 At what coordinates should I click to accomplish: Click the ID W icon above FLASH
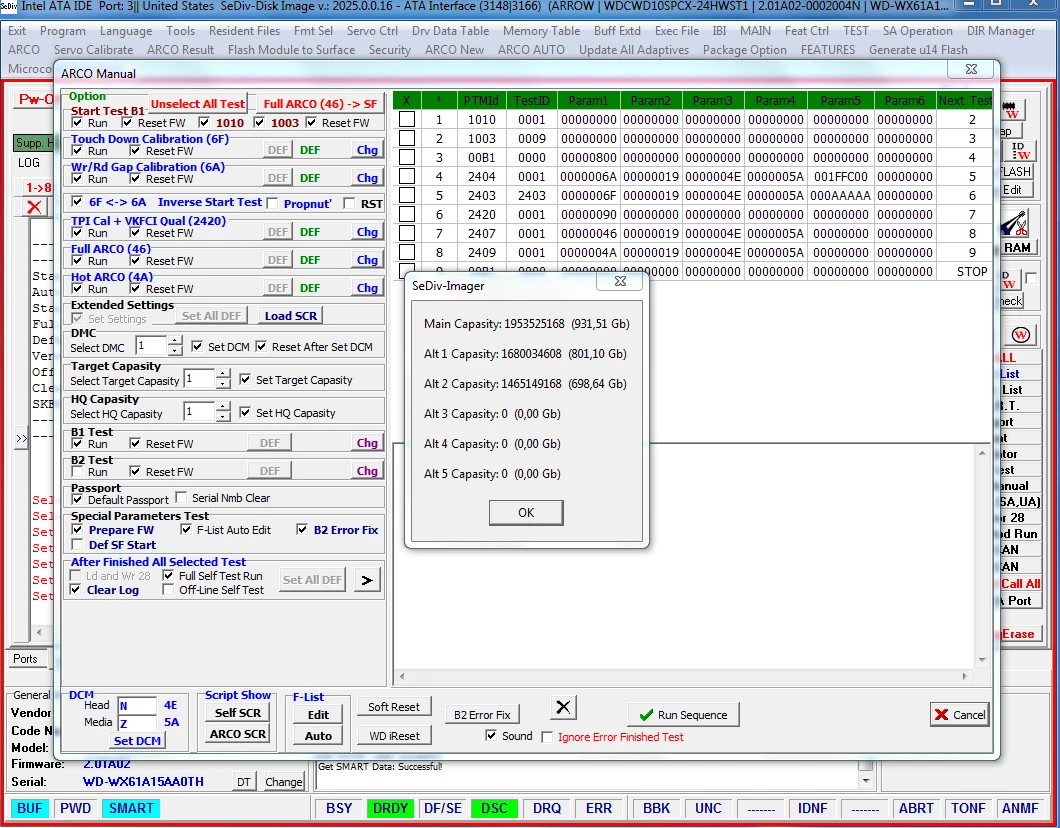click(x=1017, y=151)
